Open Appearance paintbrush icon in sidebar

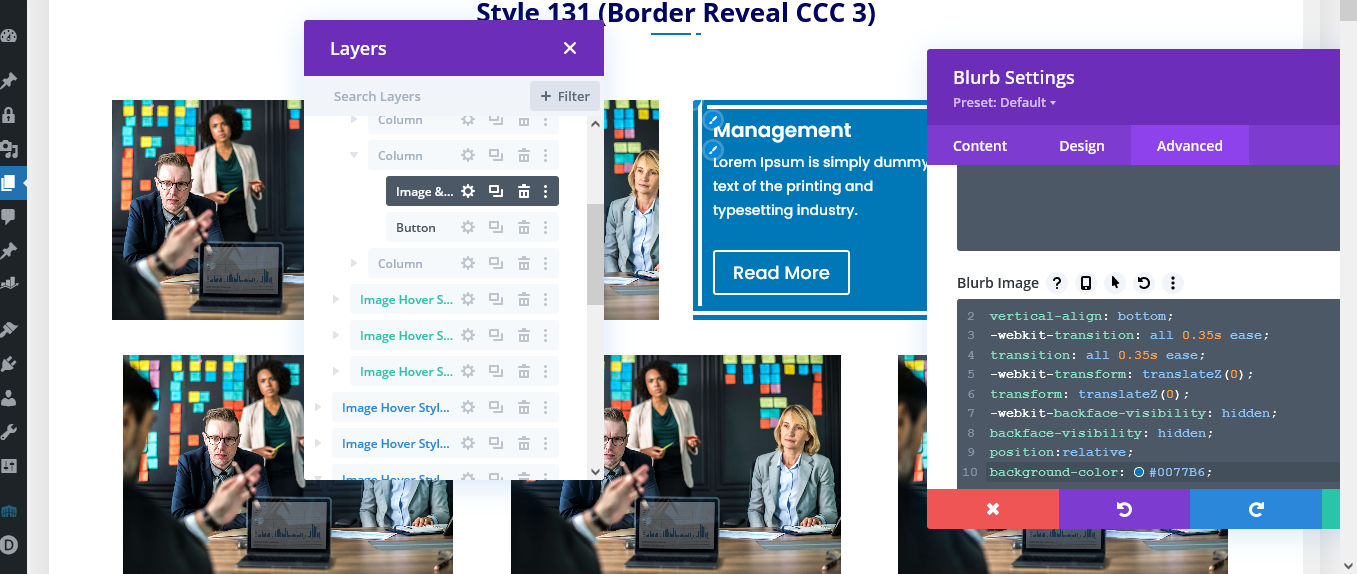pyautogui.click(x=9, y=329)
